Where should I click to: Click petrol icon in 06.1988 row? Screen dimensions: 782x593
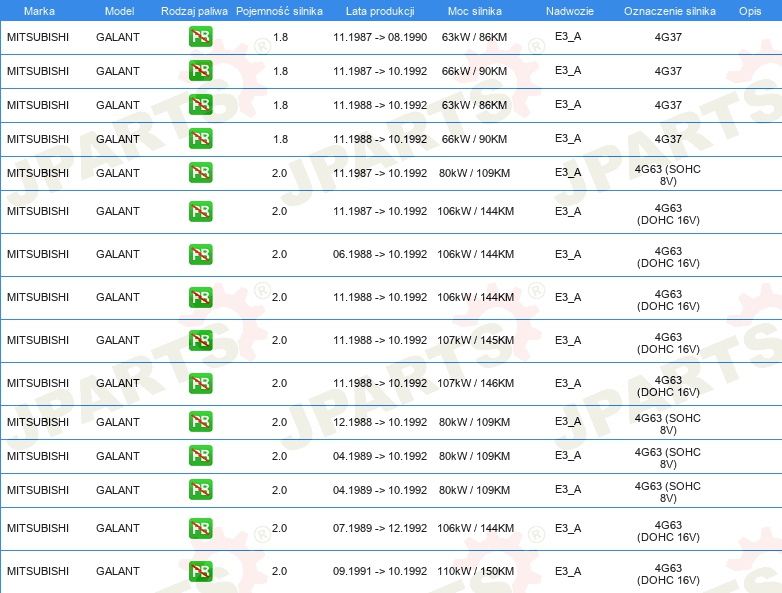pyautogui.click(x=200, y=254)
